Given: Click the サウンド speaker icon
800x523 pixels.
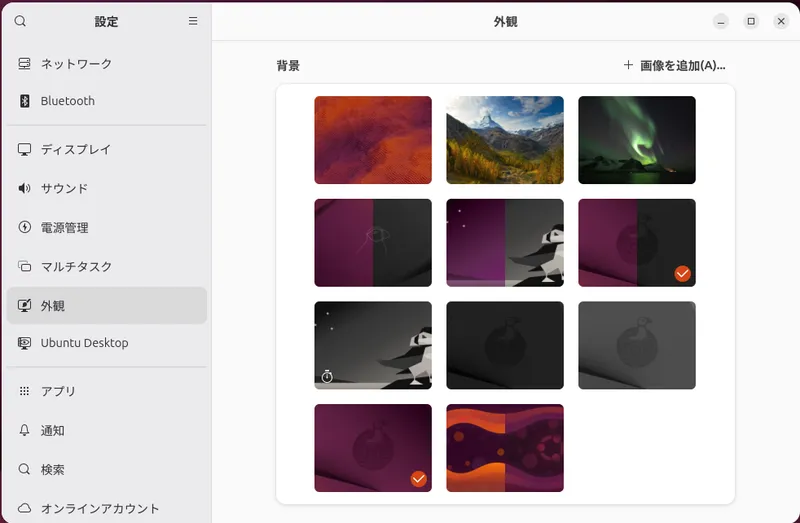Looking at the screenshot, I should 24,189.
